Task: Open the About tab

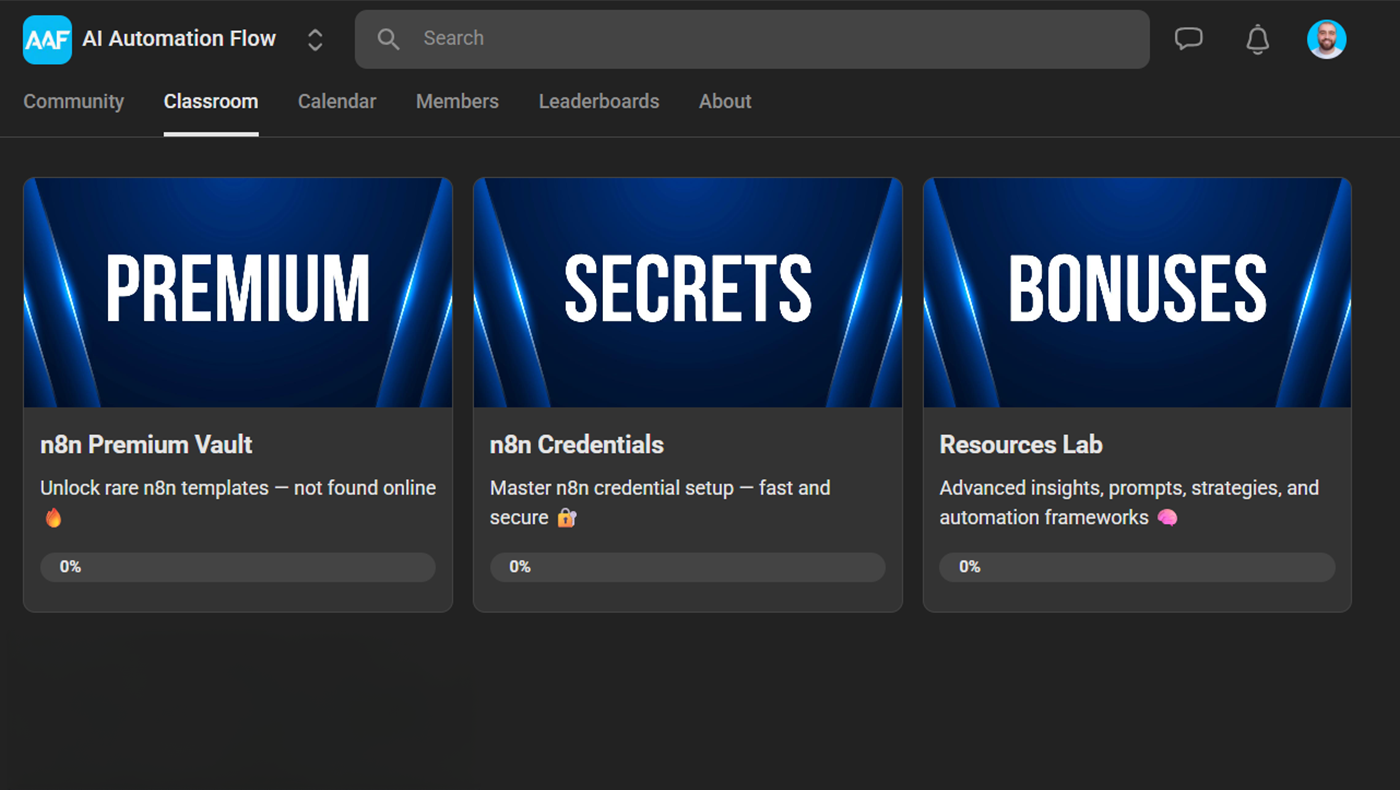Action: tap(725, 101)
